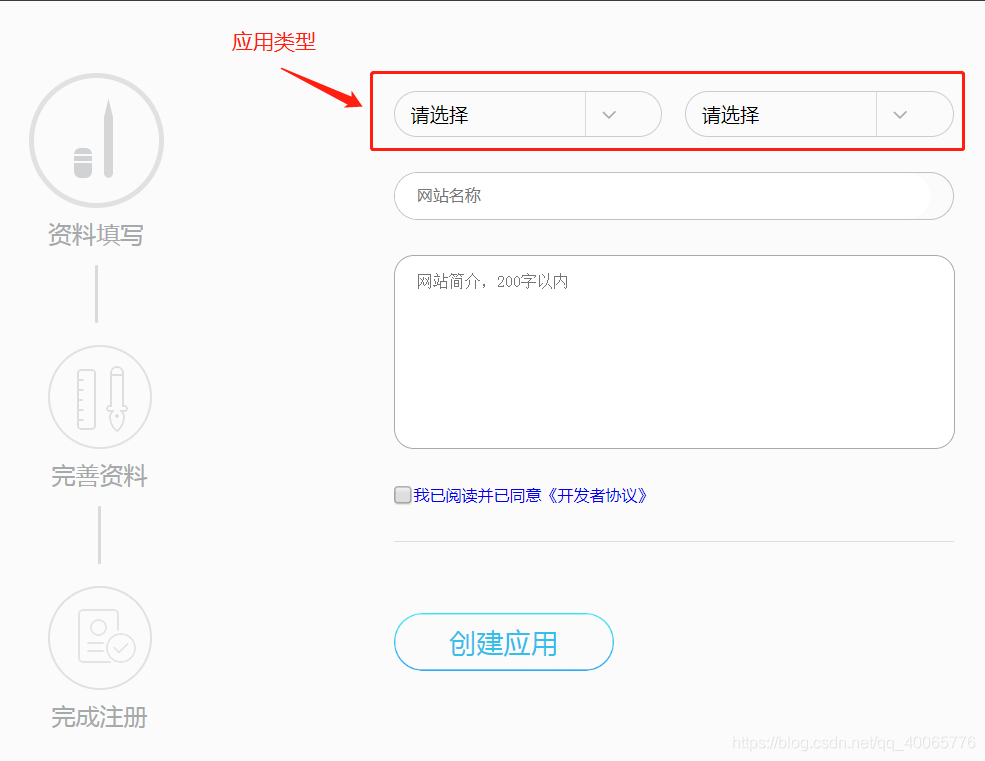This screenshot has width=985, height=761.
Task: Click the 创建应用 button
Action: tap(504, 642)
